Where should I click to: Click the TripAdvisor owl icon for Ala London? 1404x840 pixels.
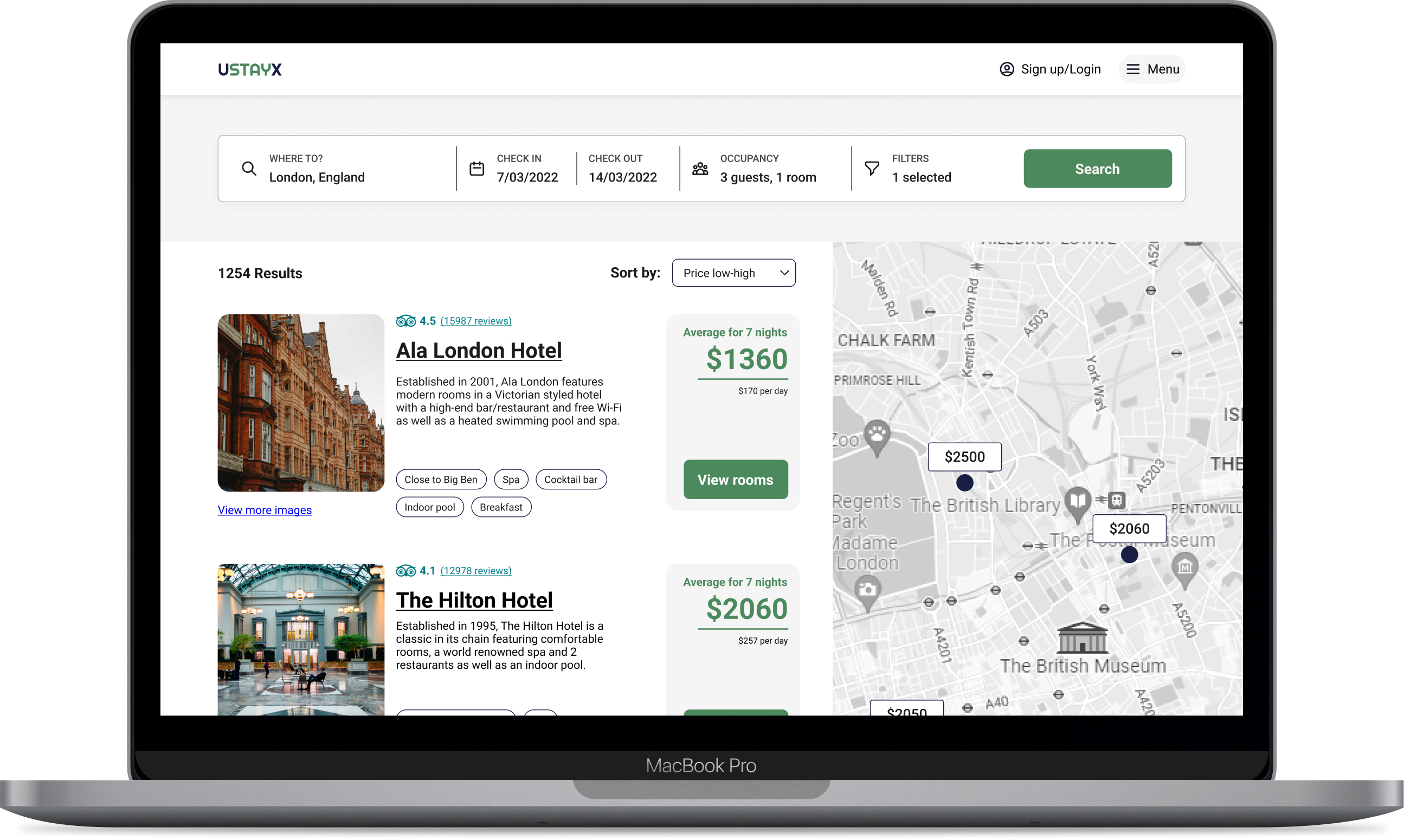click(405, 321)
